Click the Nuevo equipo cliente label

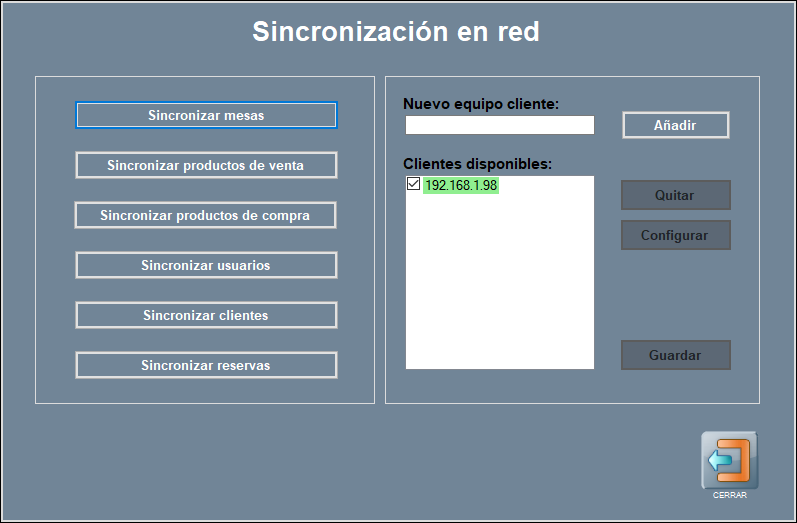pyautogui.click(x=480, y=104)
